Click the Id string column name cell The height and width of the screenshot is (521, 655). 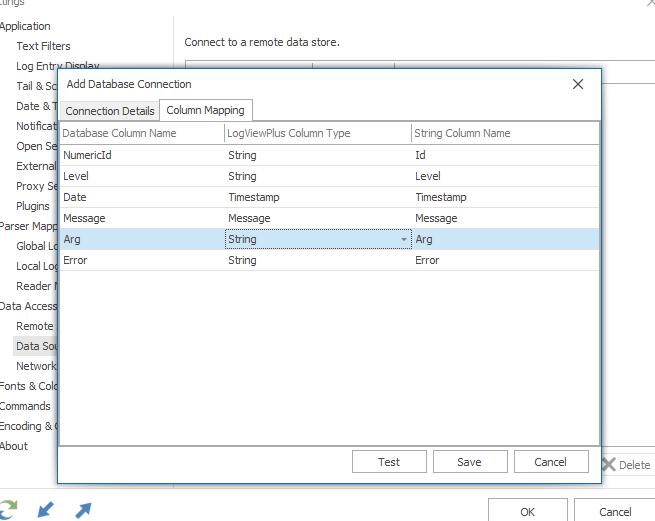click(505, 155)
